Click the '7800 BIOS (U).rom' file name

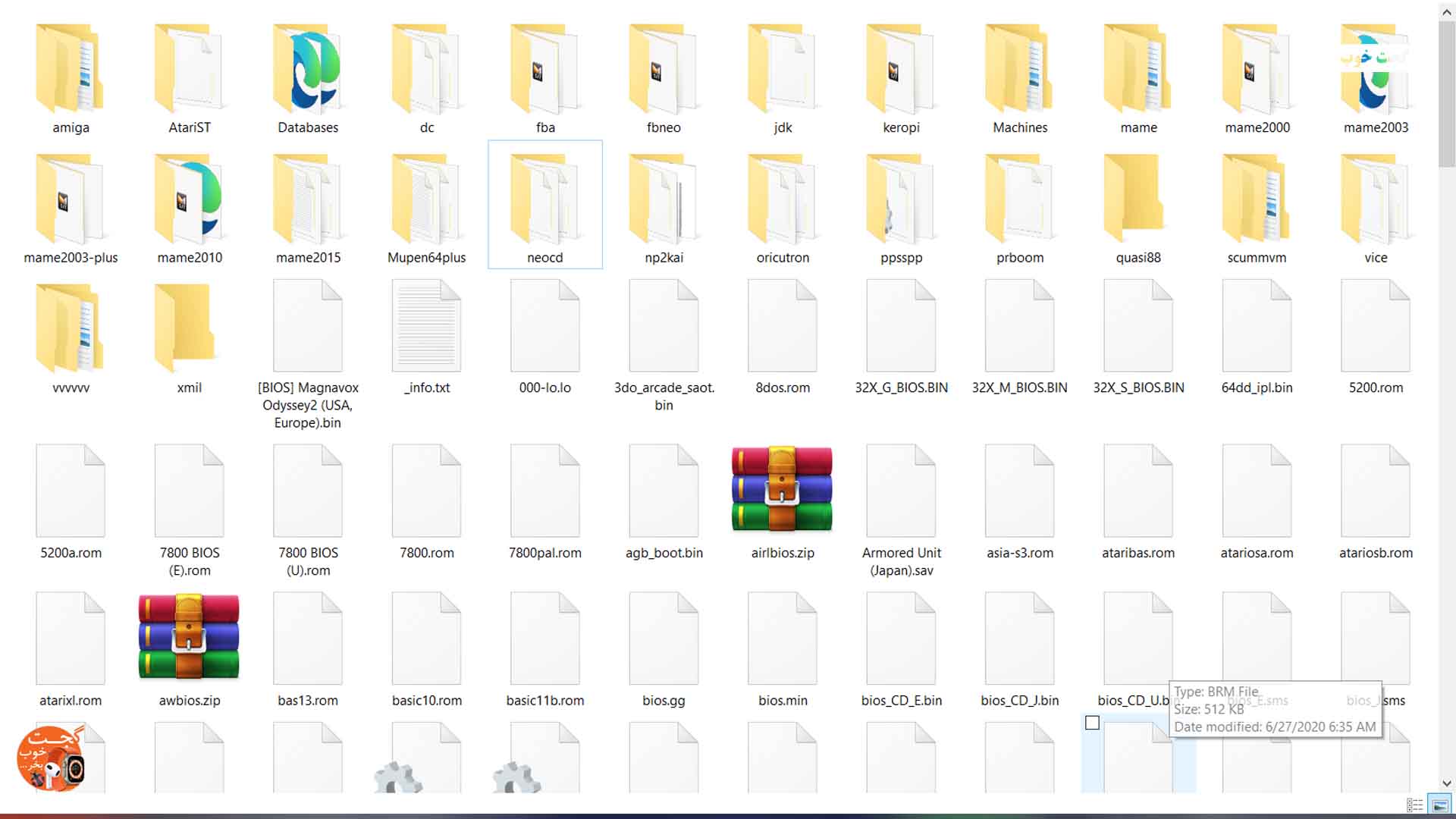point(308,562)
